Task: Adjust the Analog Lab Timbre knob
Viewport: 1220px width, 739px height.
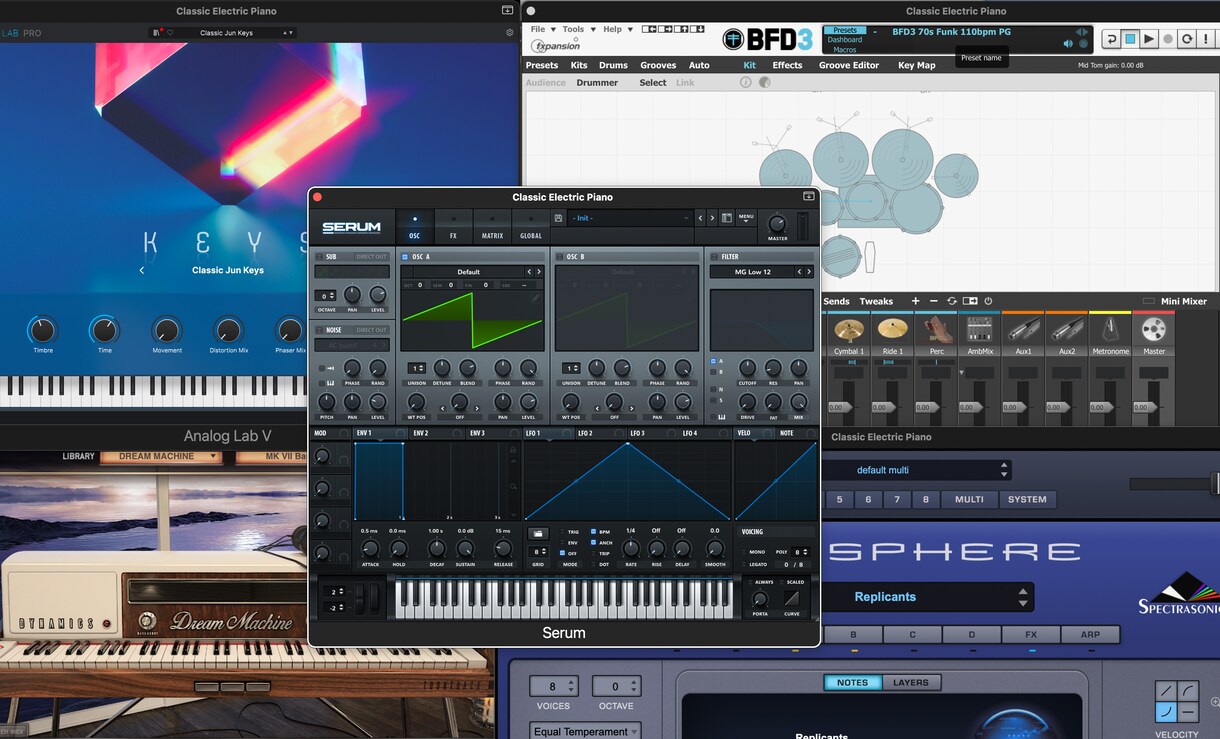Action: 42,330
